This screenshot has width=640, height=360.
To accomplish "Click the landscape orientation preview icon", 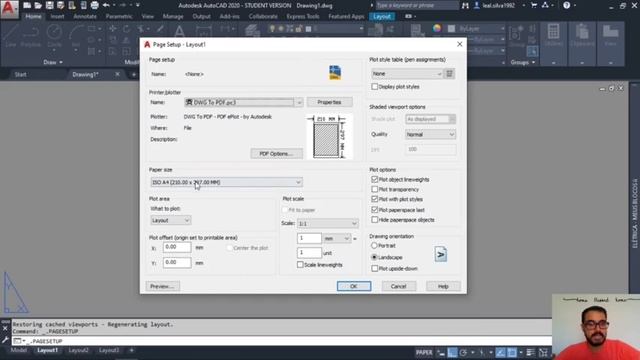I will coord(440,254).
